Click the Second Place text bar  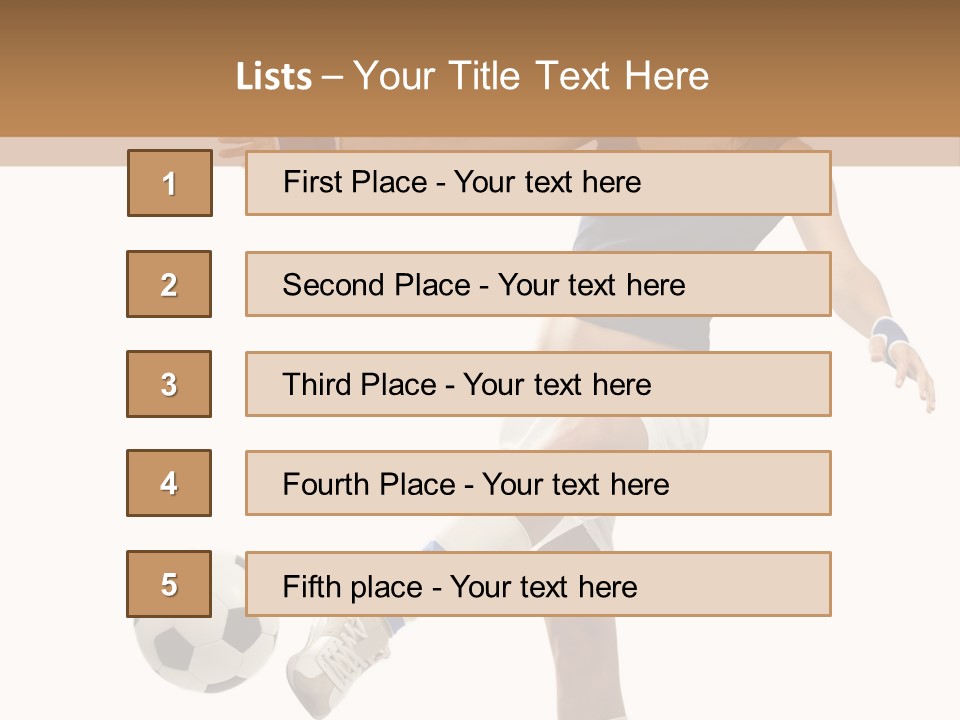538,284
